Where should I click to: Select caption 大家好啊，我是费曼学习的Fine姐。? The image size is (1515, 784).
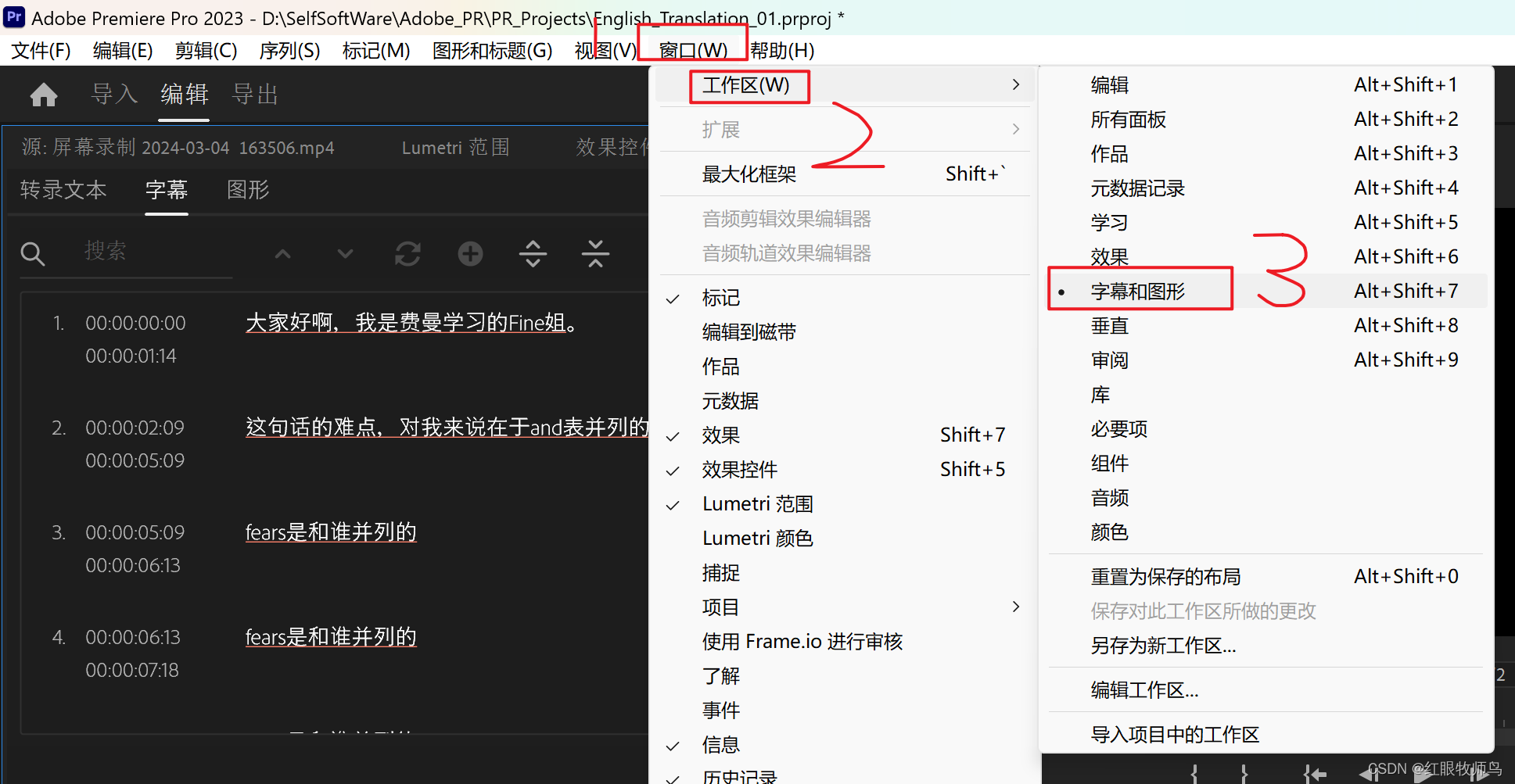coord(412,323)
